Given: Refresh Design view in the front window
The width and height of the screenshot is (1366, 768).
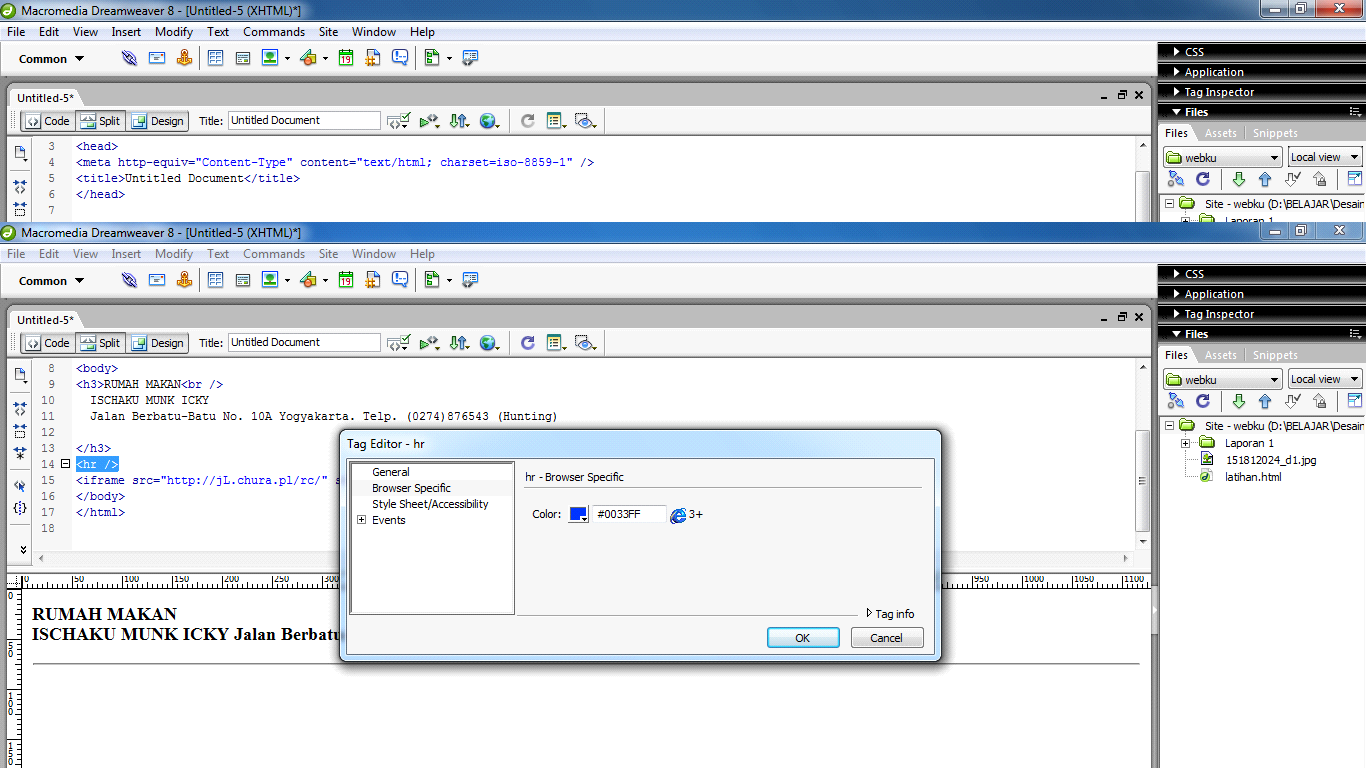Looking at the screenshot, I should point(528,343).
